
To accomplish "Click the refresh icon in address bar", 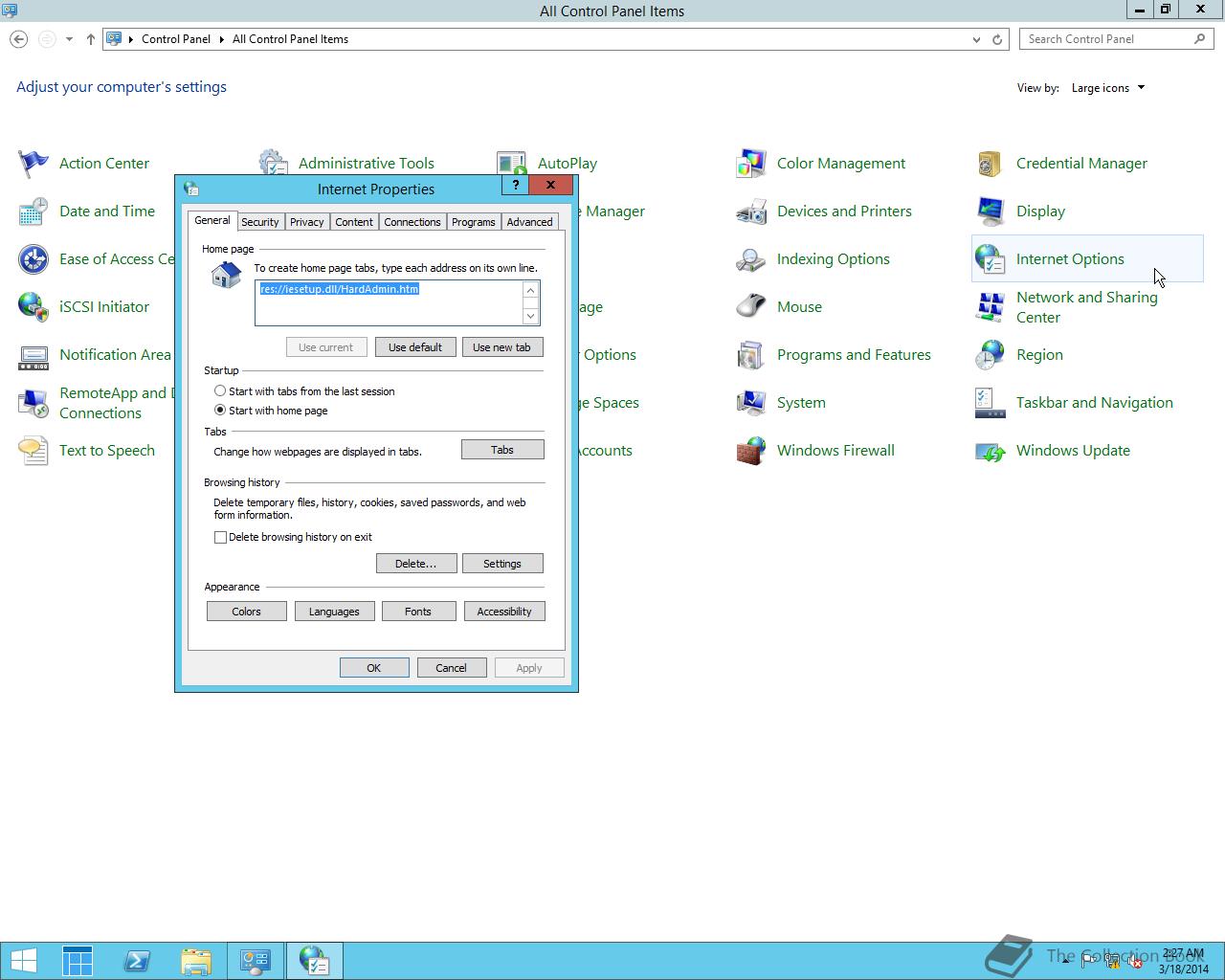I will point(997,39).
